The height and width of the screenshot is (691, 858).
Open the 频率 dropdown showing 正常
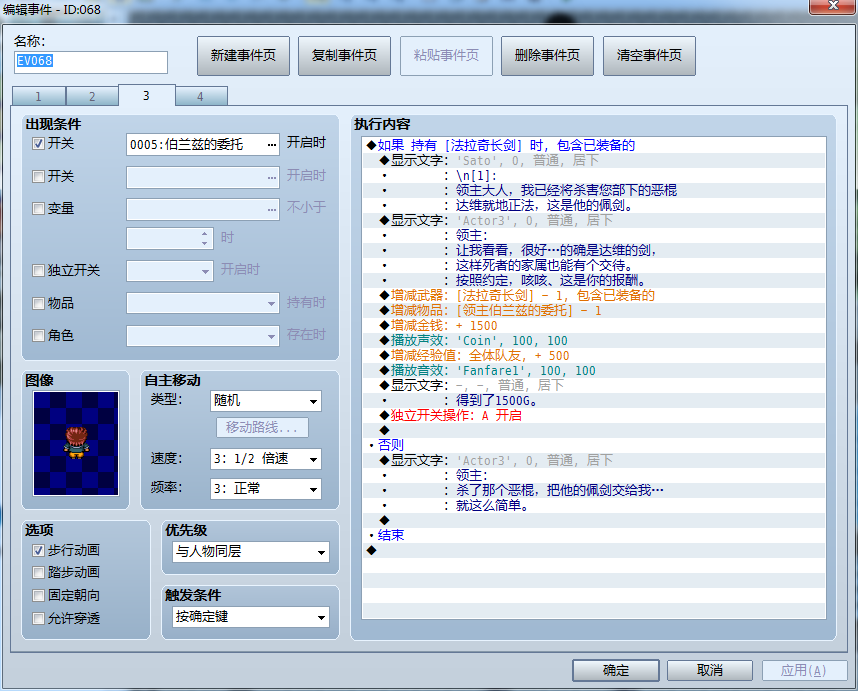(x=266, y=489)
